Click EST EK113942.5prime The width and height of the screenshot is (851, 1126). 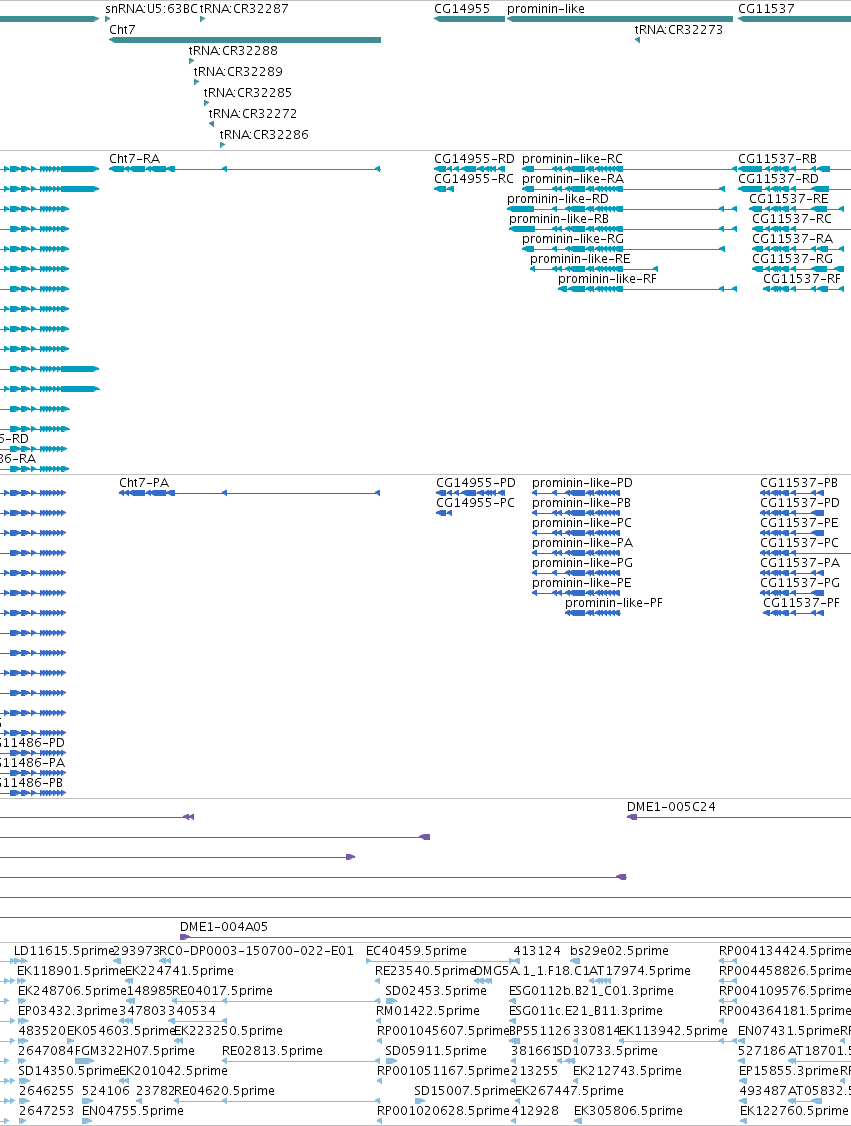[674, 1031]
